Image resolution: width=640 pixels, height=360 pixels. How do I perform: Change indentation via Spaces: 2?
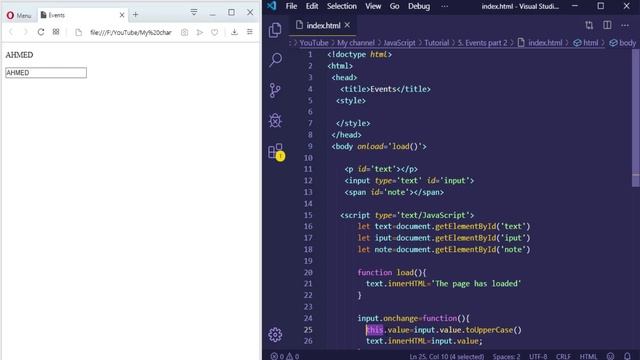(x=506, y=356)
